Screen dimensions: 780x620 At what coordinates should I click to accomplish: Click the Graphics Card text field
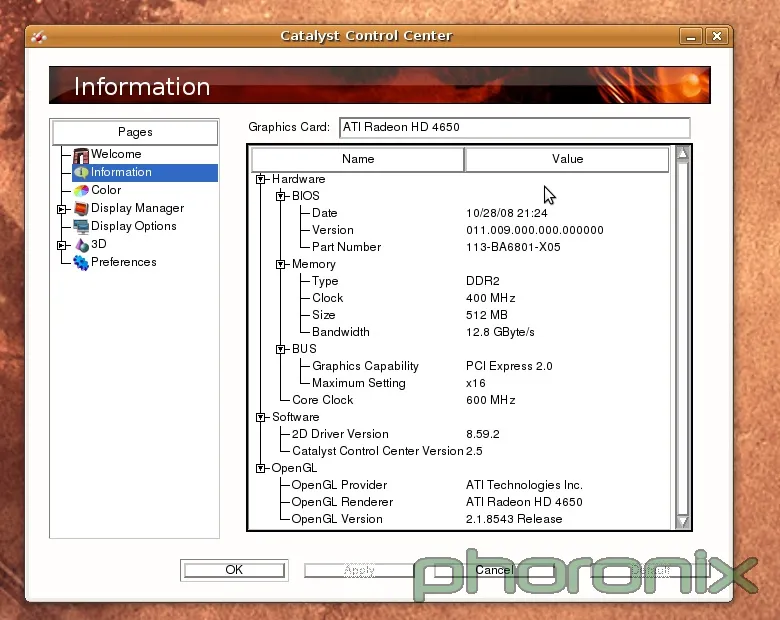tap(514, 128)
